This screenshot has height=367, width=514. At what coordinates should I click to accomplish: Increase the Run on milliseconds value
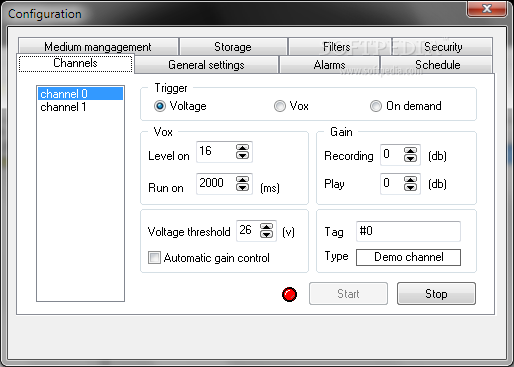[242, 180]
